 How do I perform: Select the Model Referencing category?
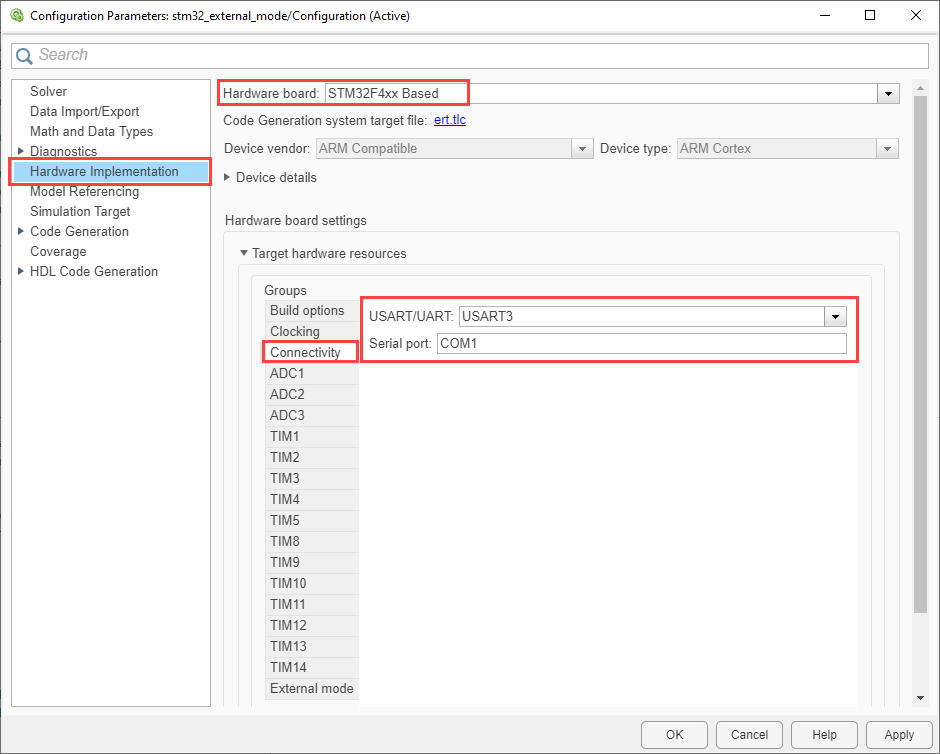[84, 191]
